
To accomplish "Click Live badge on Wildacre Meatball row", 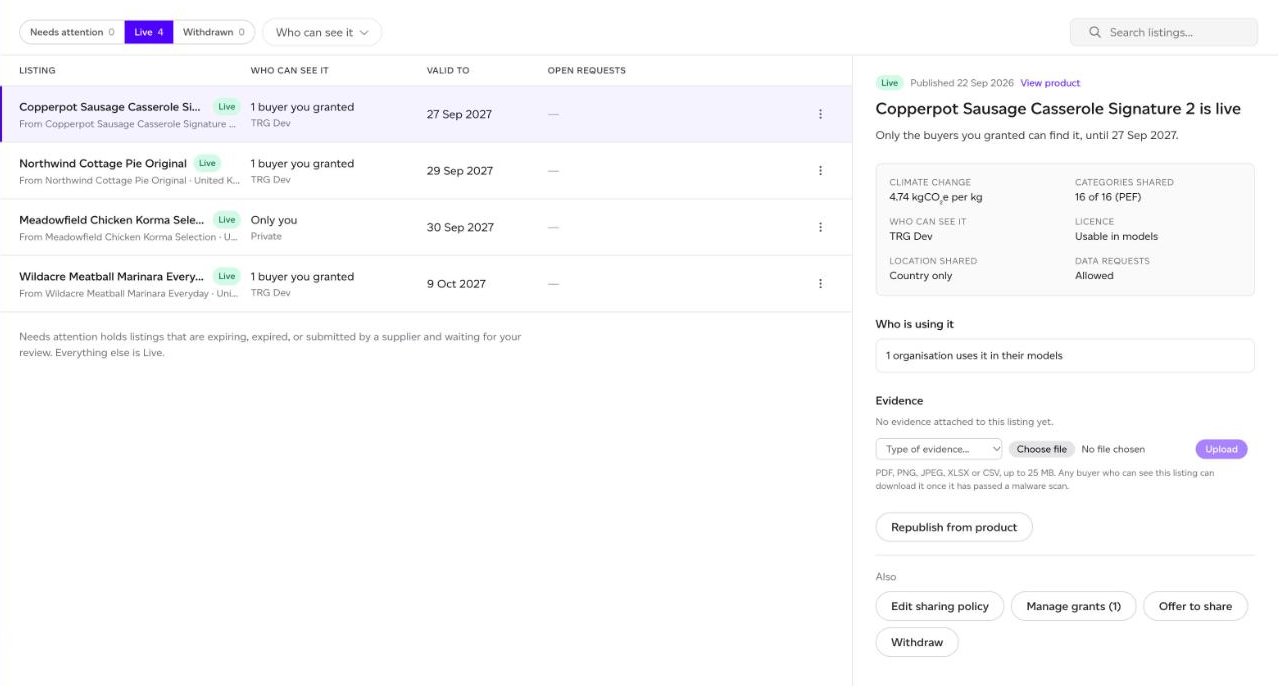I will 227,276.
